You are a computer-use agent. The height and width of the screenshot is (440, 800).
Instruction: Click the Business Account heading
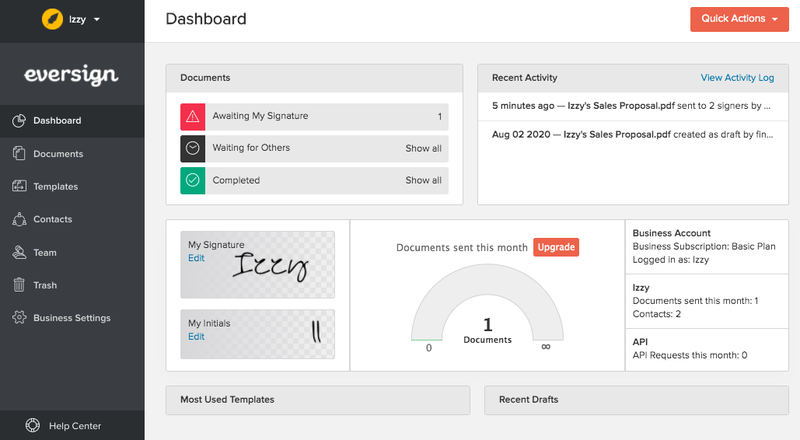[x=671, y=233]
